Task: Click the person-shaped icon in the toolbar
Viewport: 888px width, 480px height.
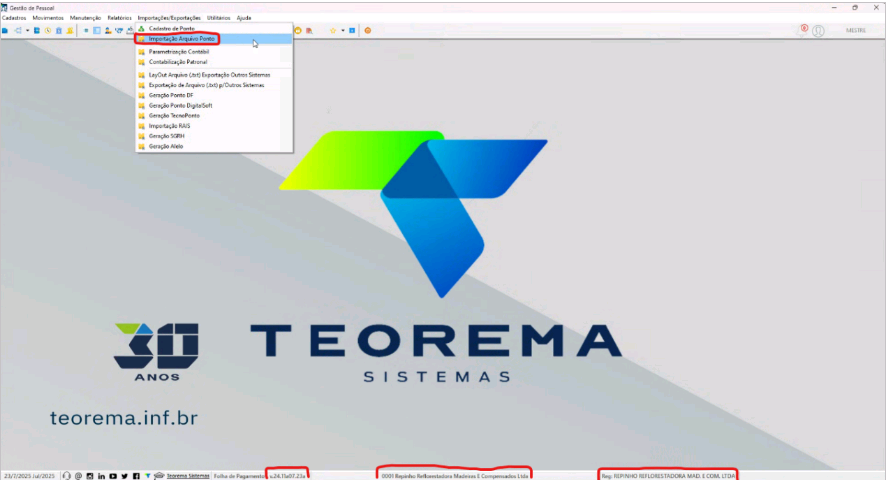Action: pos(108,31)
